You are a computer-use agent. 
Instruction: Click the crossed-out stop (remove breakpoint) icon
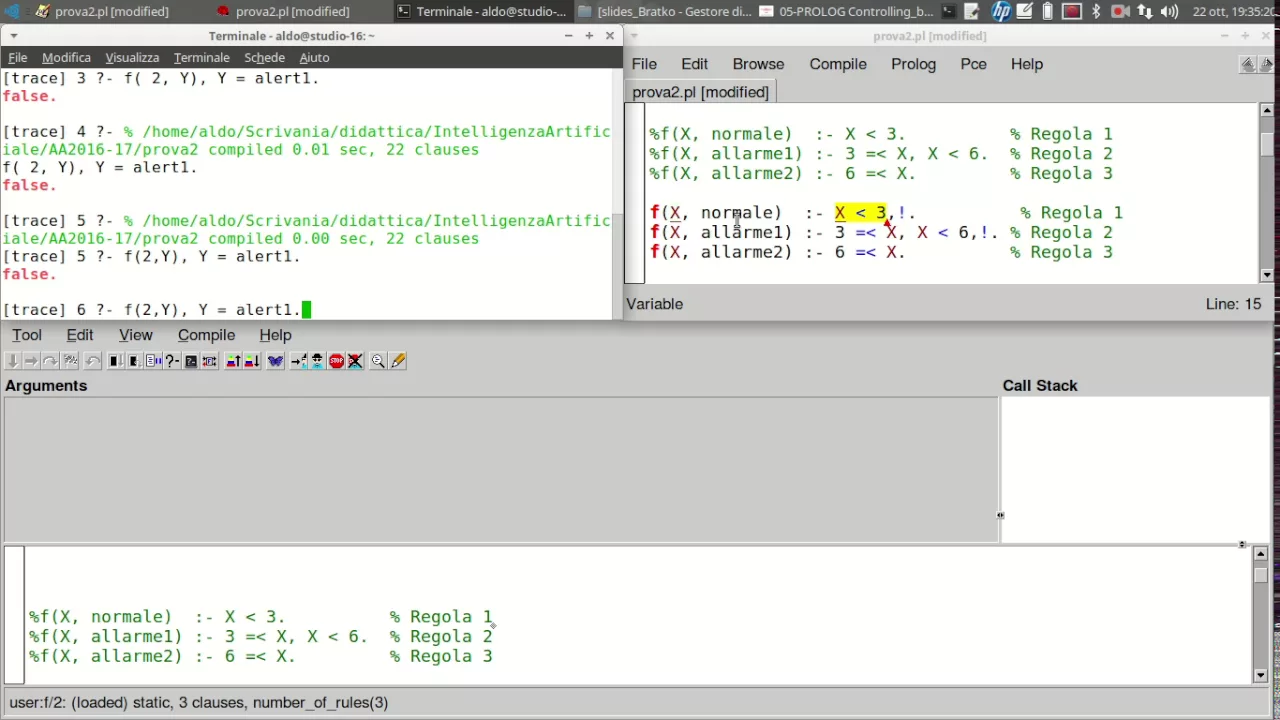(x=355, y=361)
